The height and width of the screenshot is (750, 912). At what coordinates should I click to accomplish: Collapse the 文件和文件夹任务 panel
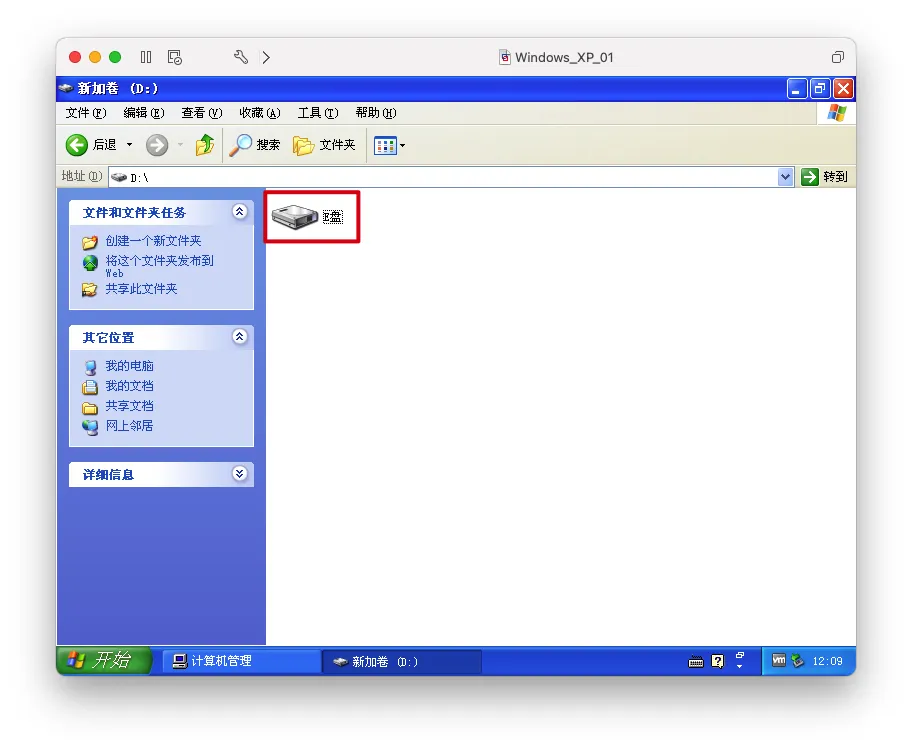pos(239,212)
